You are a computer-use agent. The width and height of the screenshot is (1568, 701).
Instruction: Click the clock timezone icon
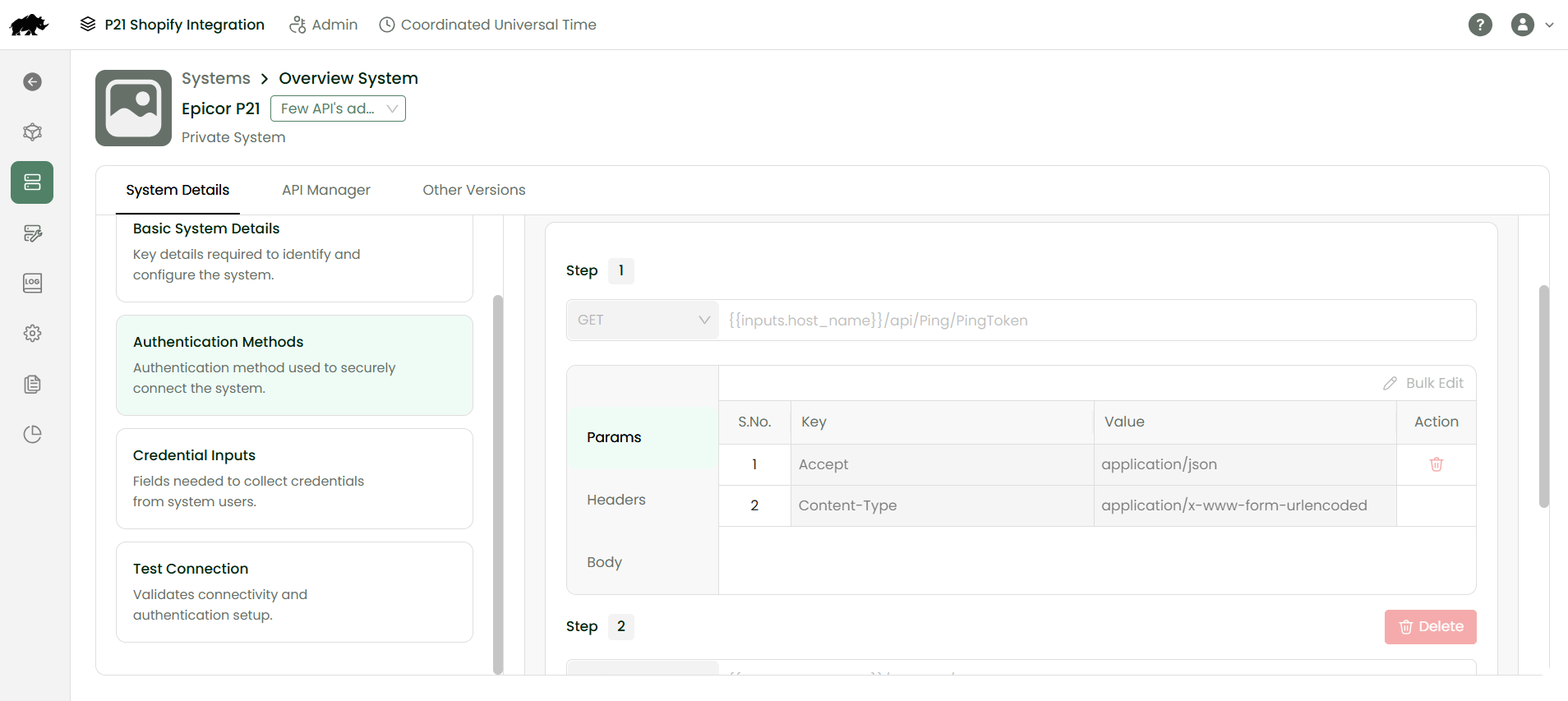click(x=387, y=25)
